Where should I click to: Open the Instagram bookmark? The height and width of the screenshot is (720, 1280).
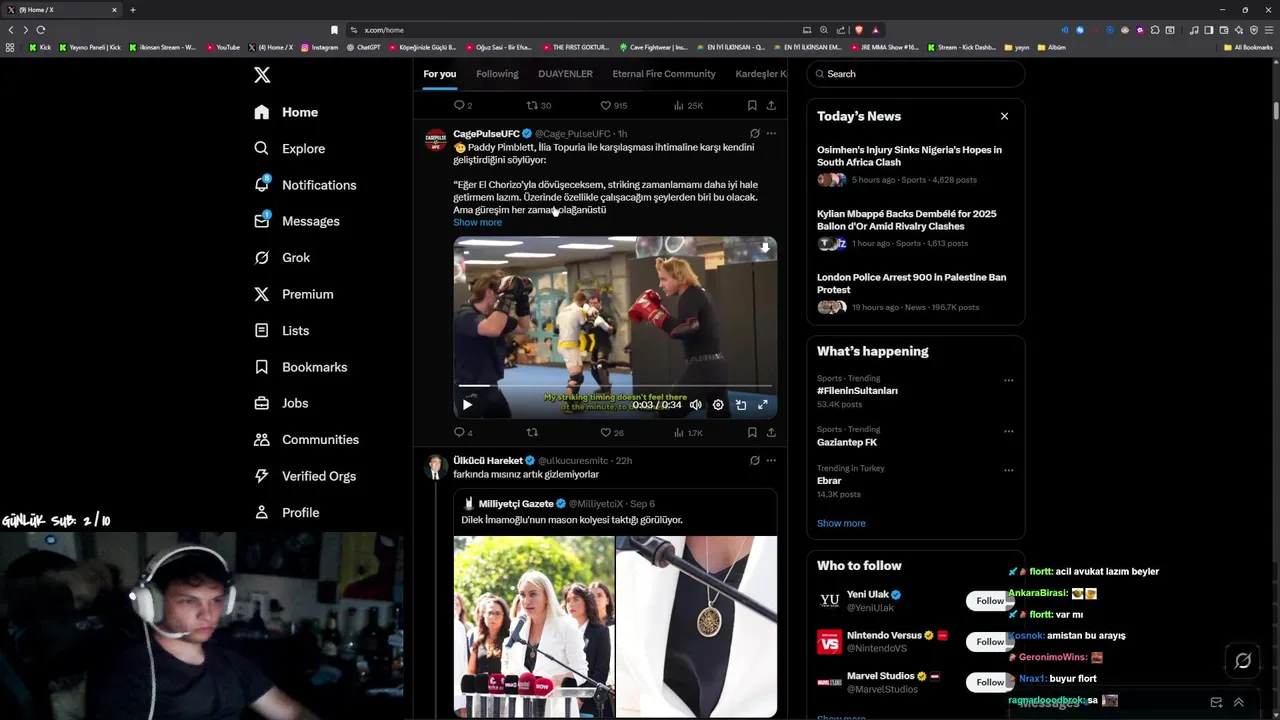319,47
